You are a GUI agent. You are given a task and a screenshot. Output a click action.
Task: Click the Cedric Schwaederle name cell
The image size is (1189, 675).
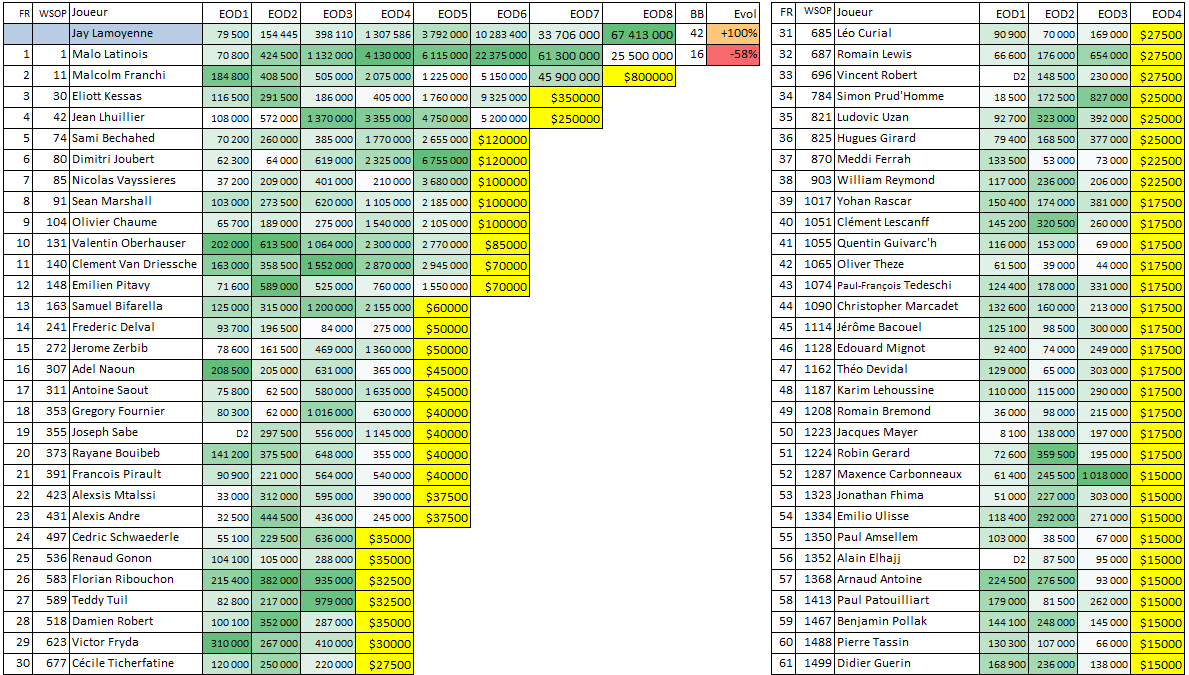[x=136, y=538]
